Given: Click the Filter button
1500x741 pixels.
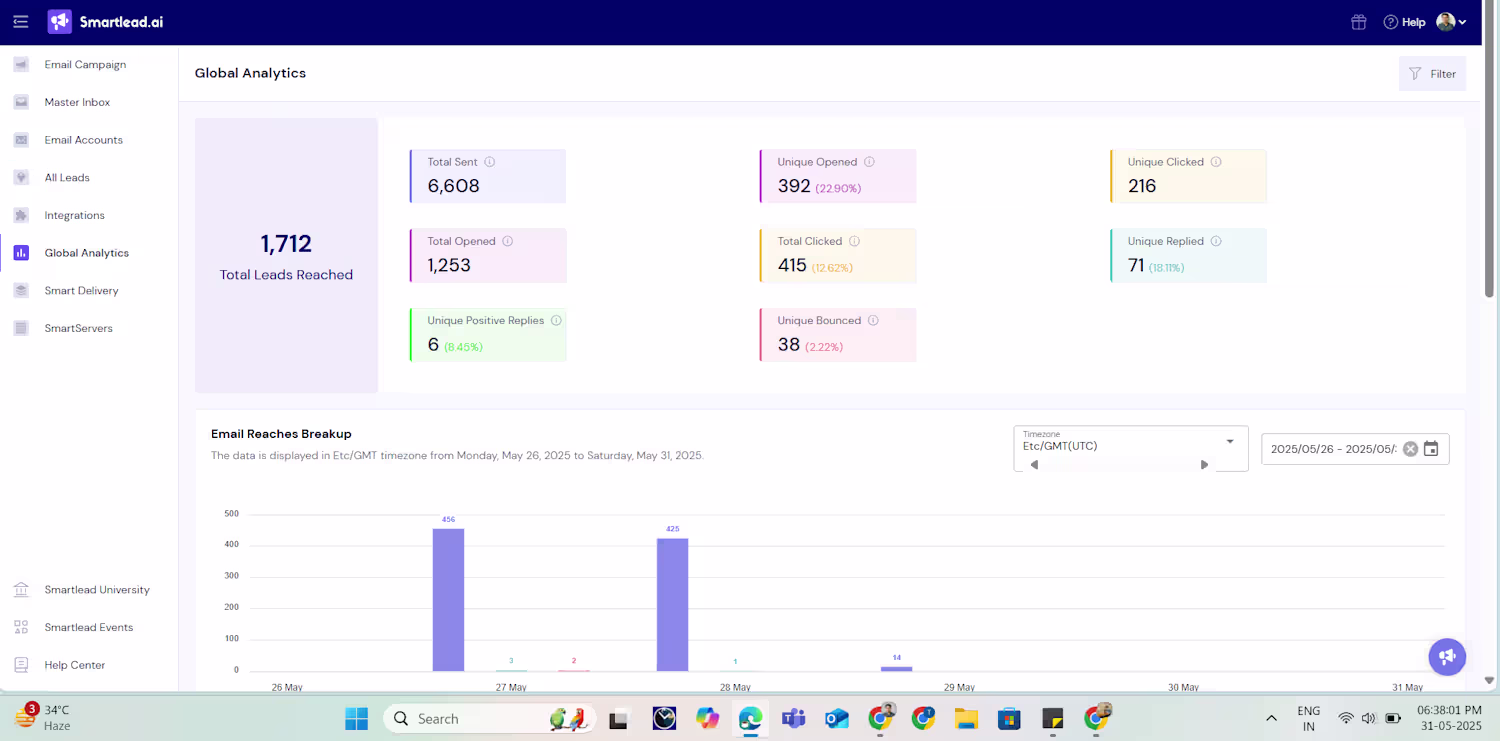Looking at the screenshot, I should [x=1432, y=74].
